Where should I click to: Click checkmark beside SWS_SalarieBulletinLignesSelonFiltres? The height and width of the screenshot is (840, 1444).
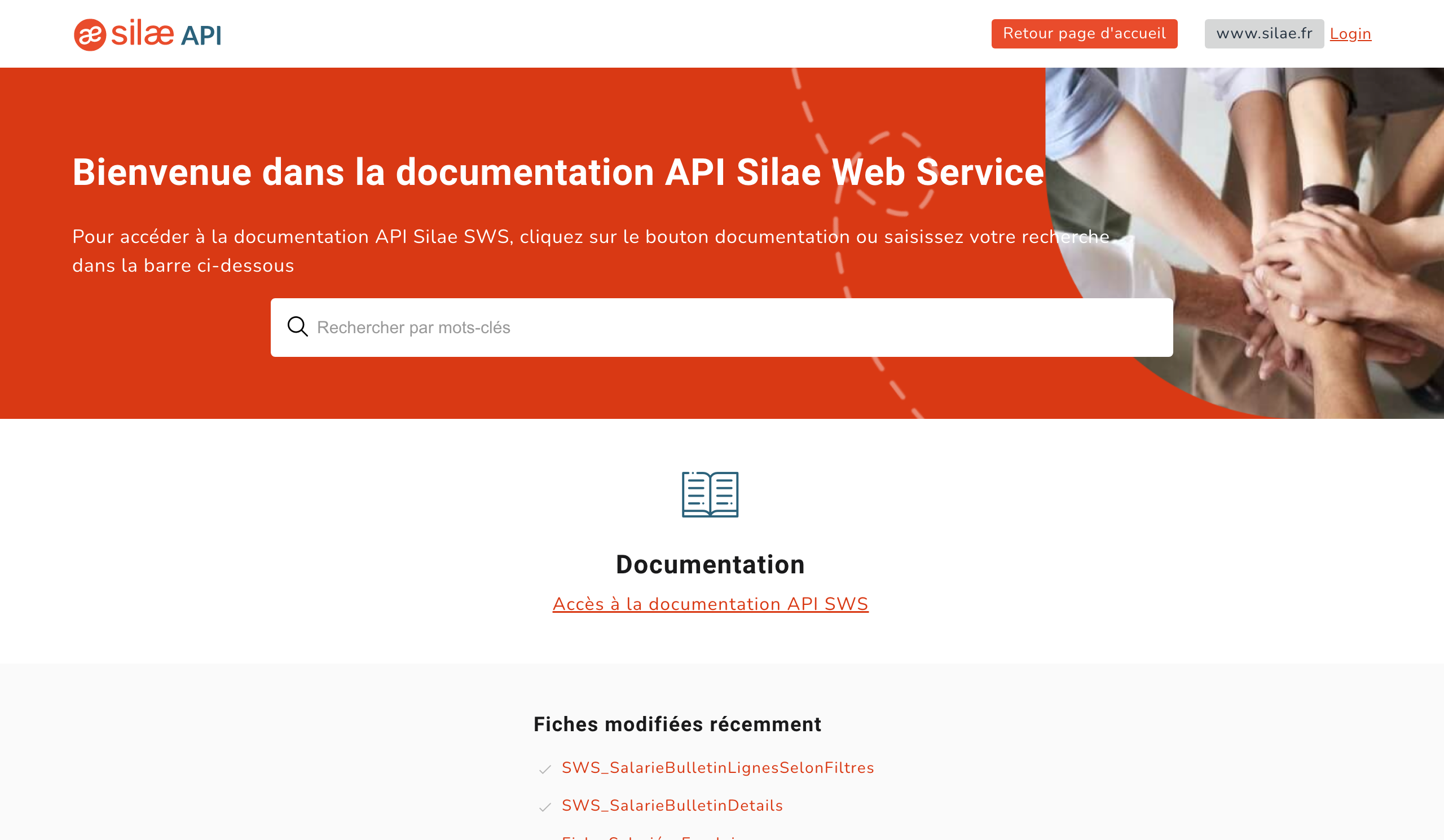[544, 769]
